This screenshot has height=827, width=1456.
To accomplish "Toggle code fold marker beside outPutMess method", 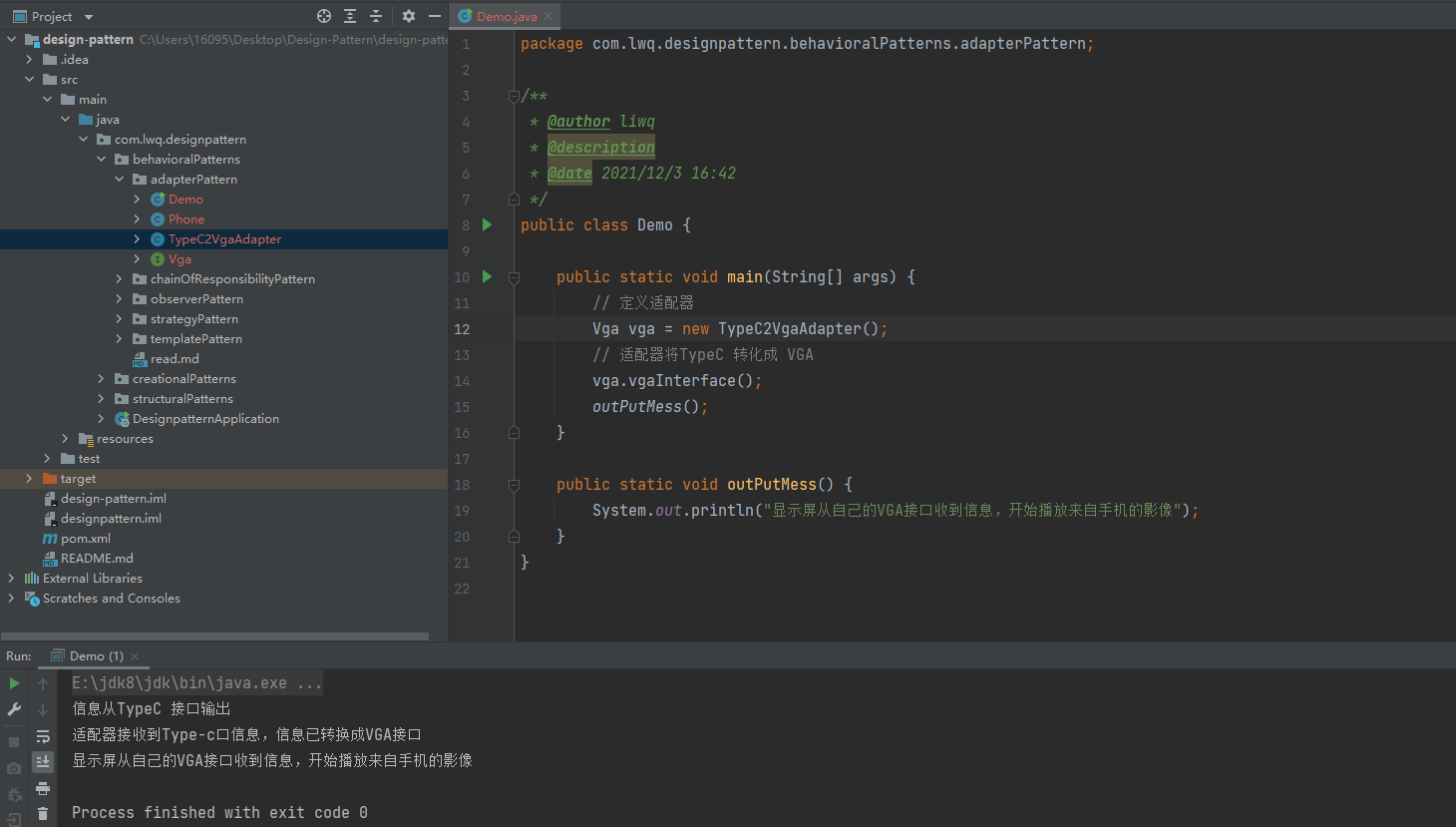I will coord(514,485).
